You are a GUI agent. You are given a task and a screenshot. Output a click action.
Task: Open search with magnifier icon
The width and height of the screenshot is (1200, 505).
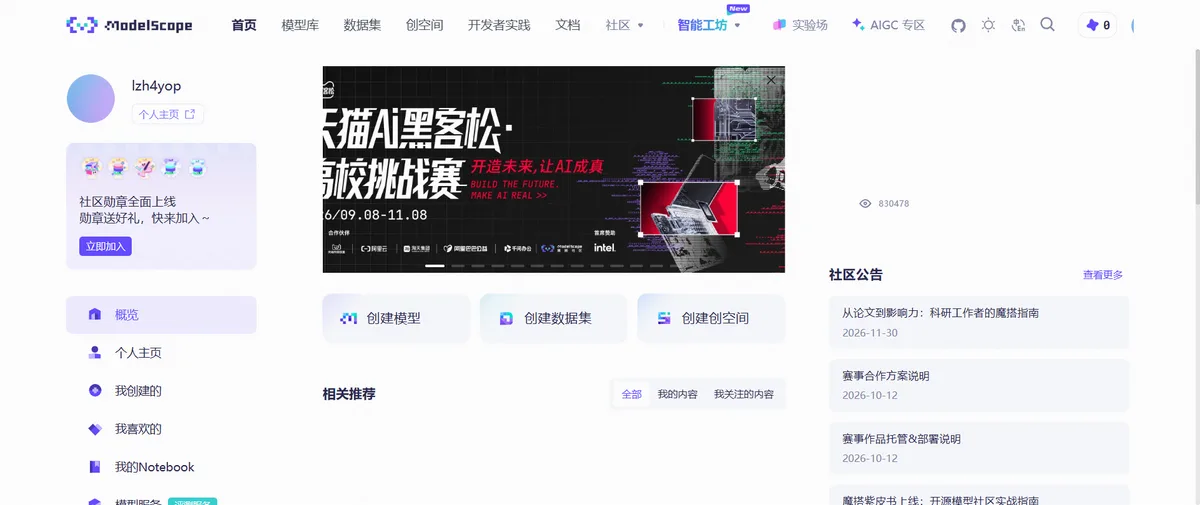pos(1047,25)
